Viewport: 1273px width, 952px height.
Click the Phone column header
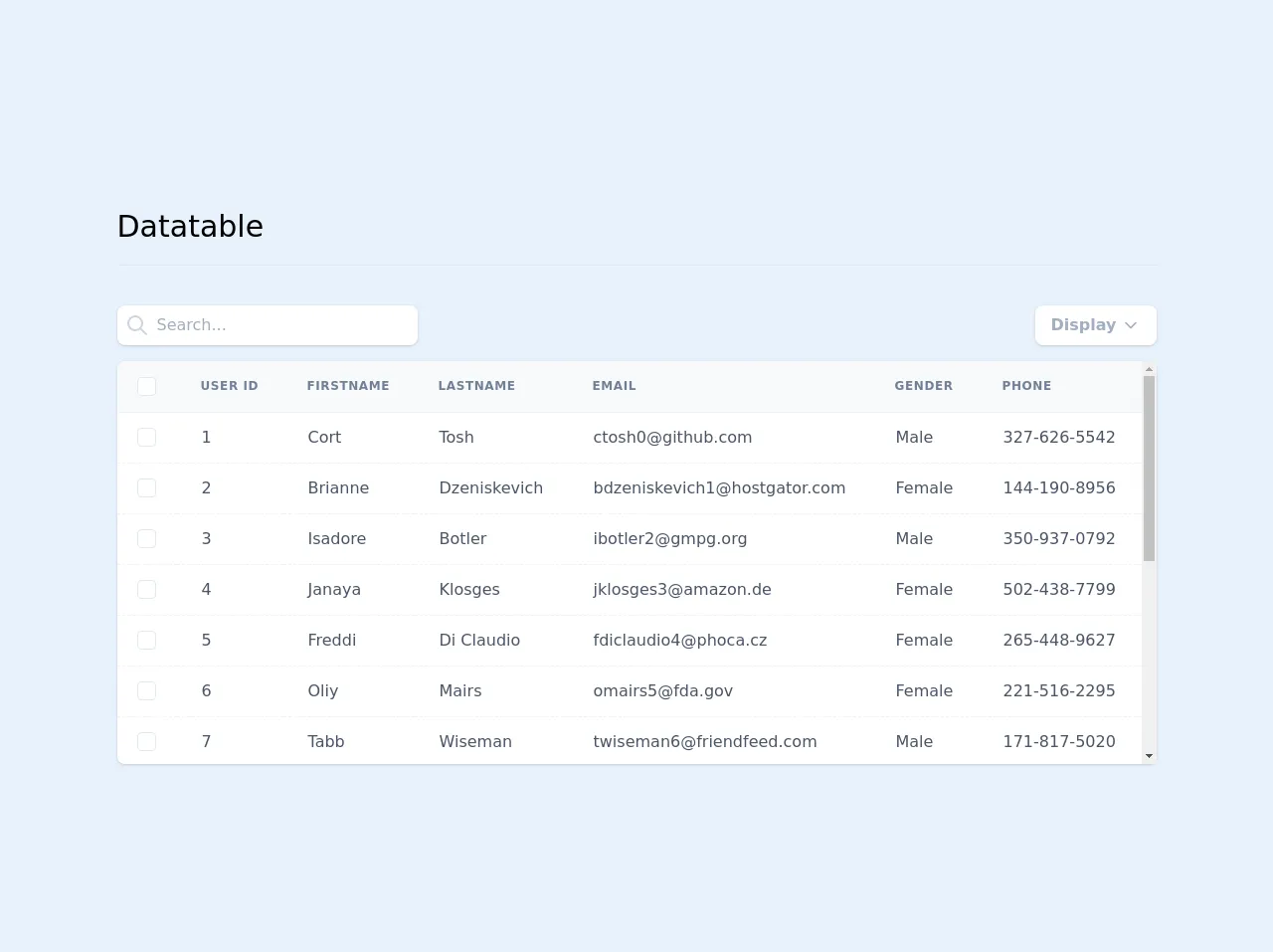point(1026,386)
